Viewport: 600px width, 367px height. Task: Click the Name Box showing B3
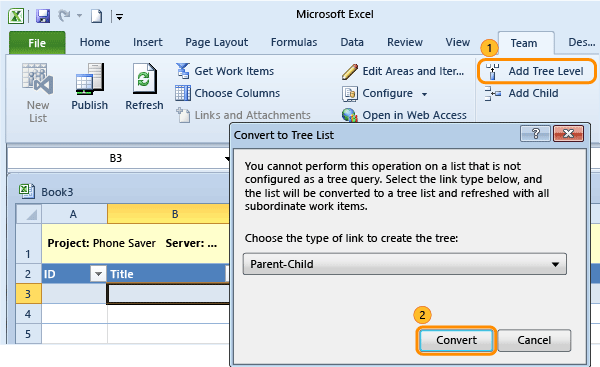pyautogui.click(x=116, y=158)
